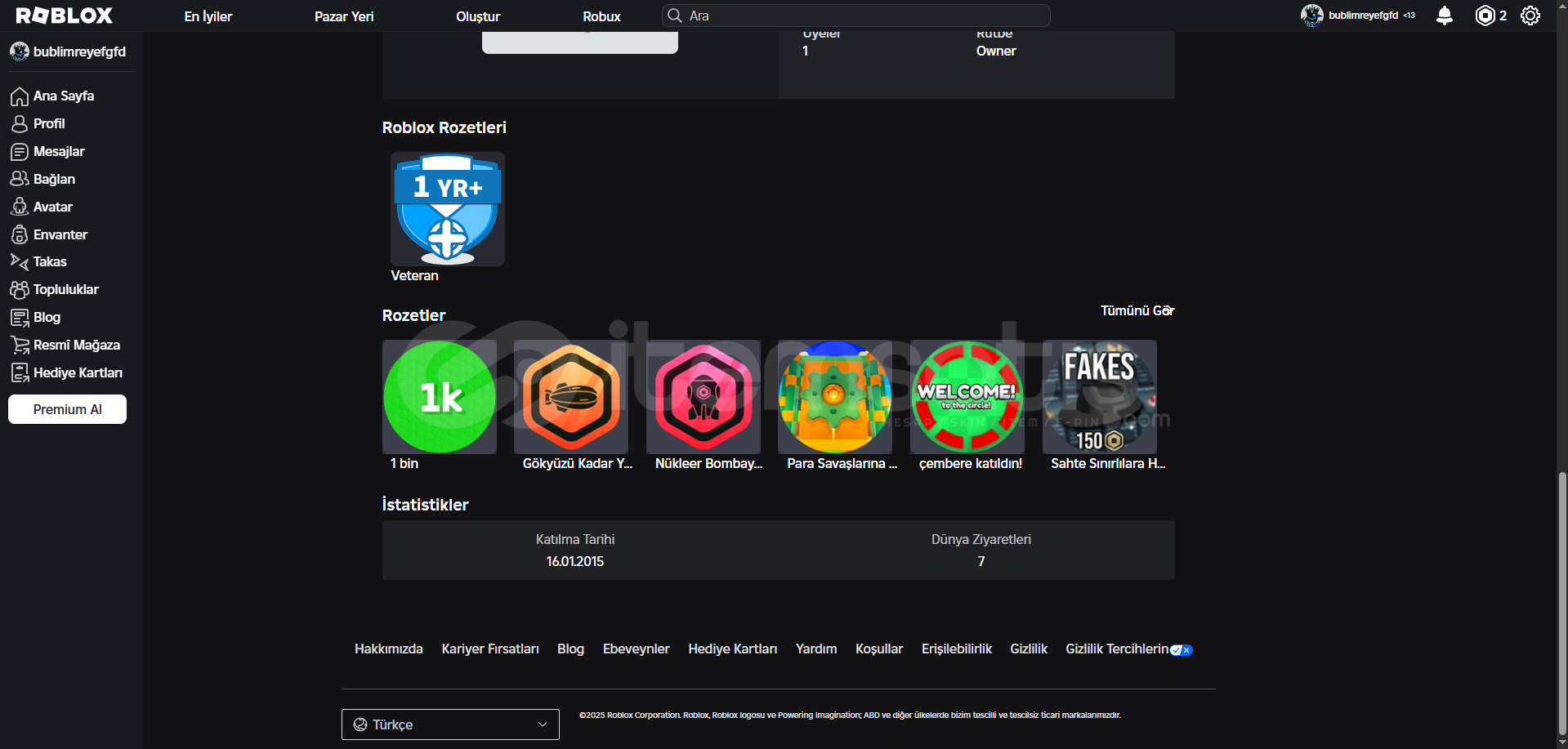Click the Yardım footer link
Image resolution: width=1568 pixels, height=749 pixels.
(816, 649)
